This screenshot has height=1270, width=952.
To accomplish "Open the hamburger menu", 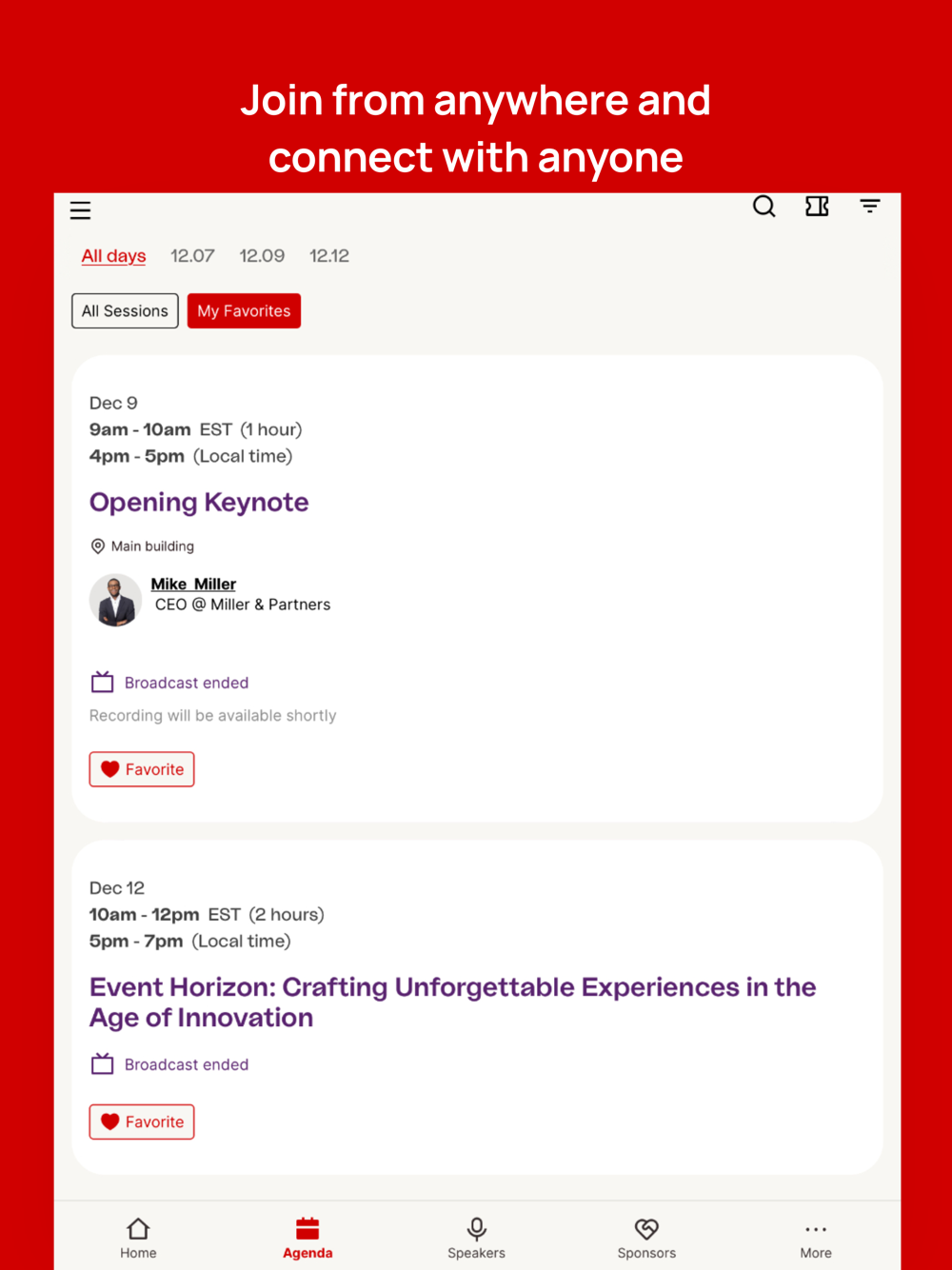I will click(x=81, y=210).
